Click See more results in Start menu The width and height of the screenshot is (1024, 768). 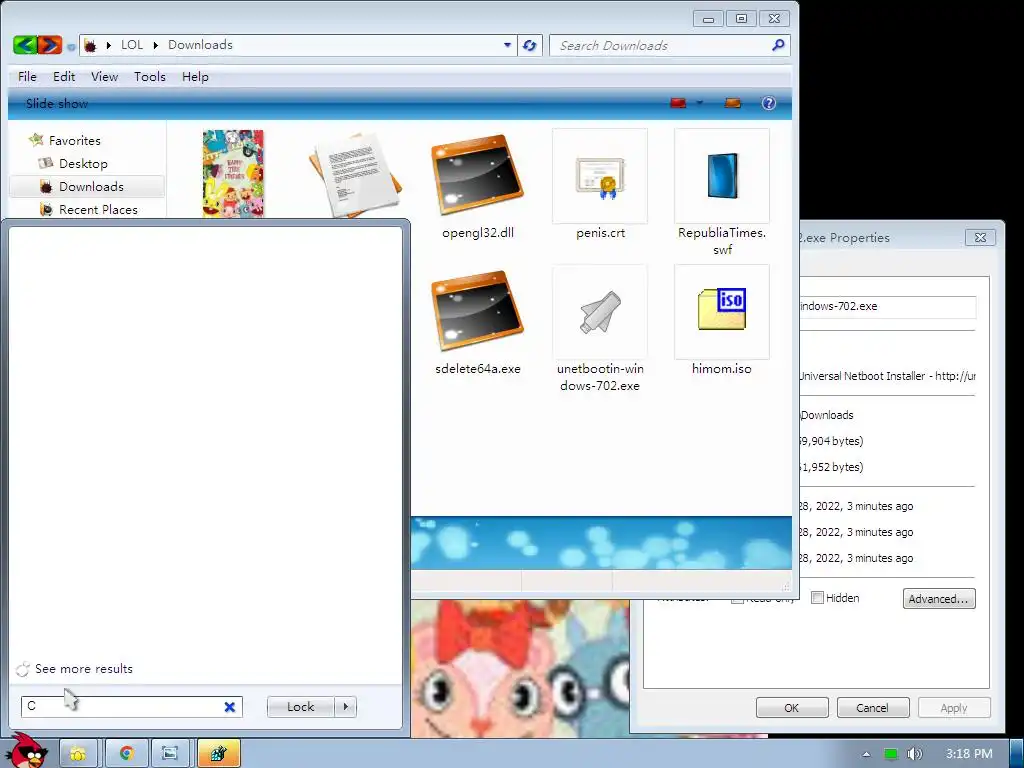pyautogui.click(x=84, y=669)
